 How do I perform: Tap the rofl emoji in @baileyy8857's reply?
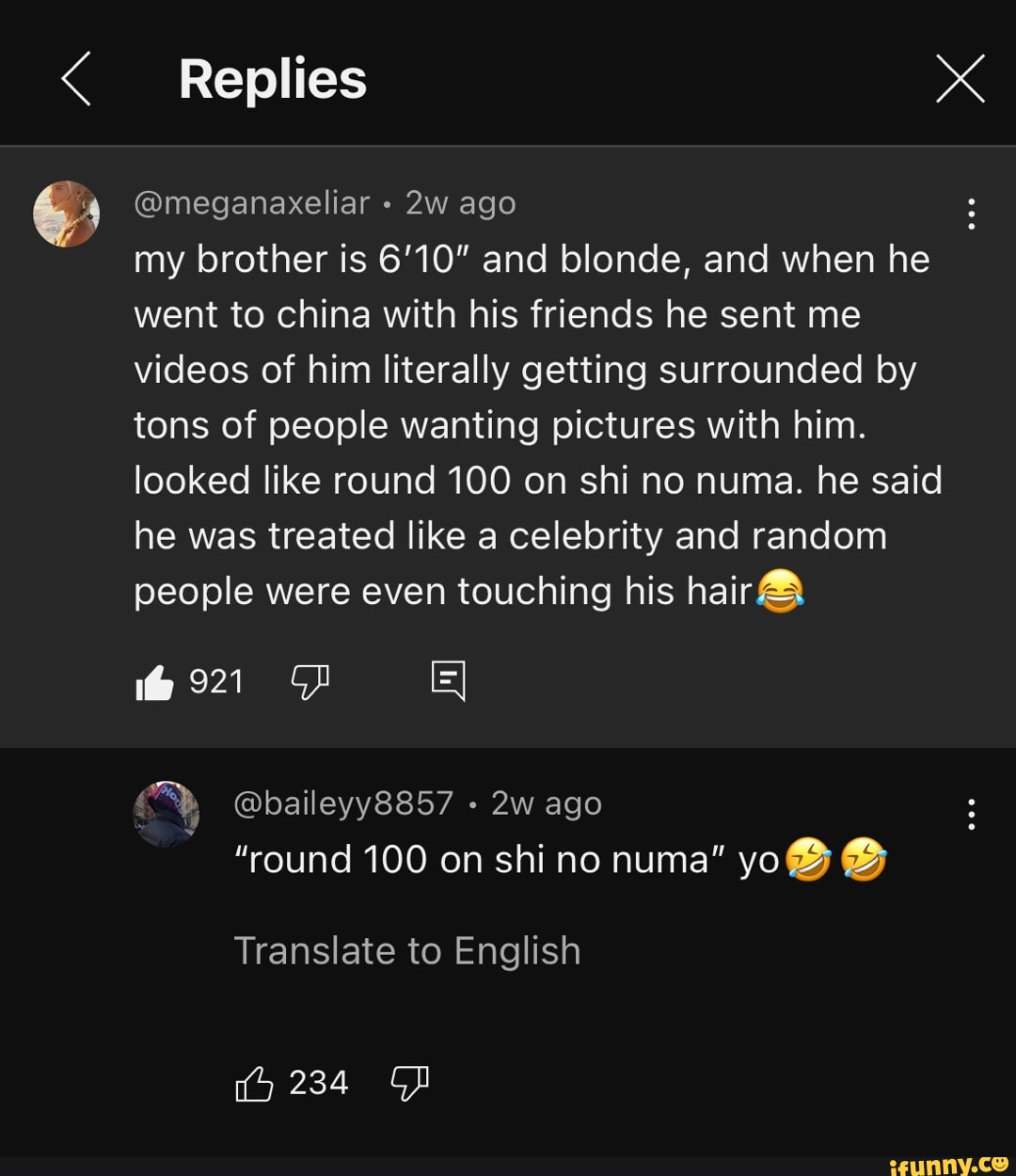809,859
